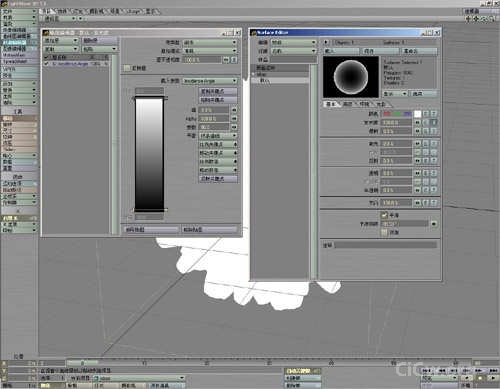Viewport: 500px width, 389px height.
Task: Open Specularity envelope E button
Action: (426, 144)
